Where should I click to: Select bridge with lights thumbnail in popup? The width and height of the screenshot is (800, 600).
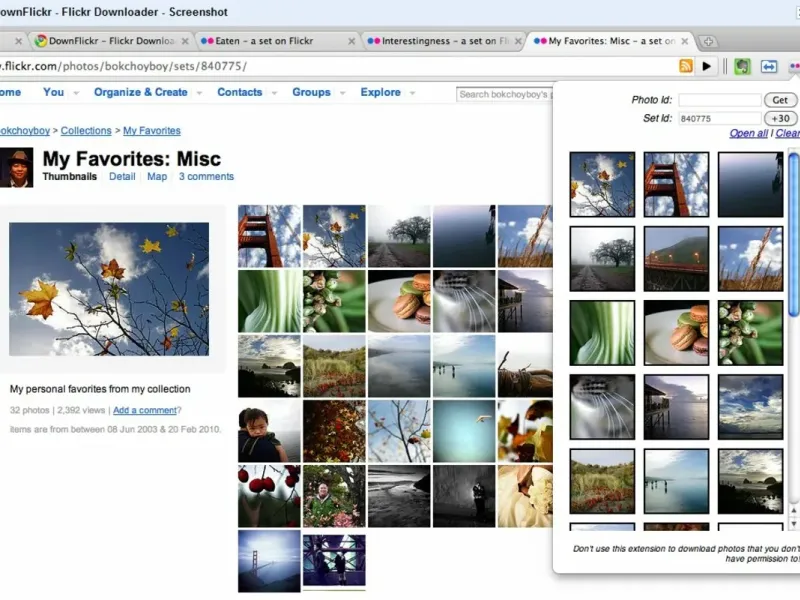(676, 259)
